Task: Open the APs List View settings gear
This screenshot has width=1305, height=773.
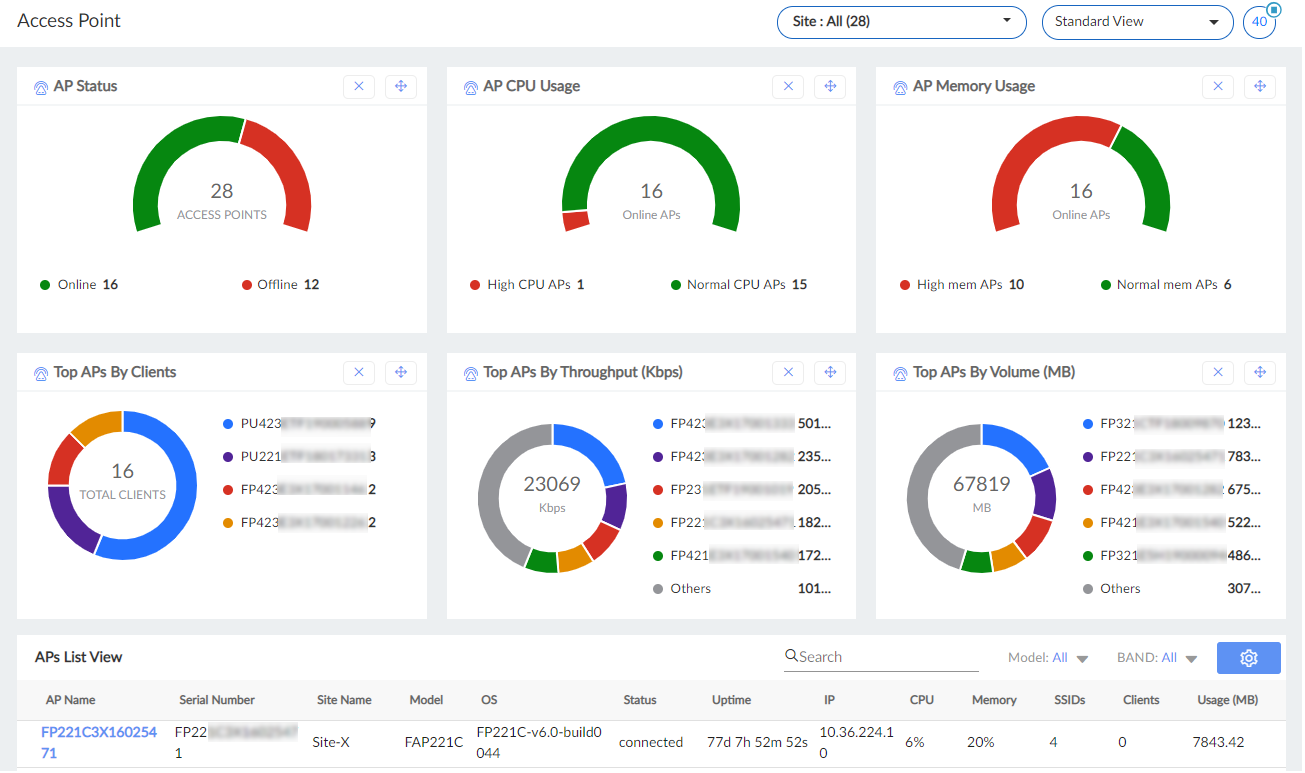Action: click(1248, 657)
